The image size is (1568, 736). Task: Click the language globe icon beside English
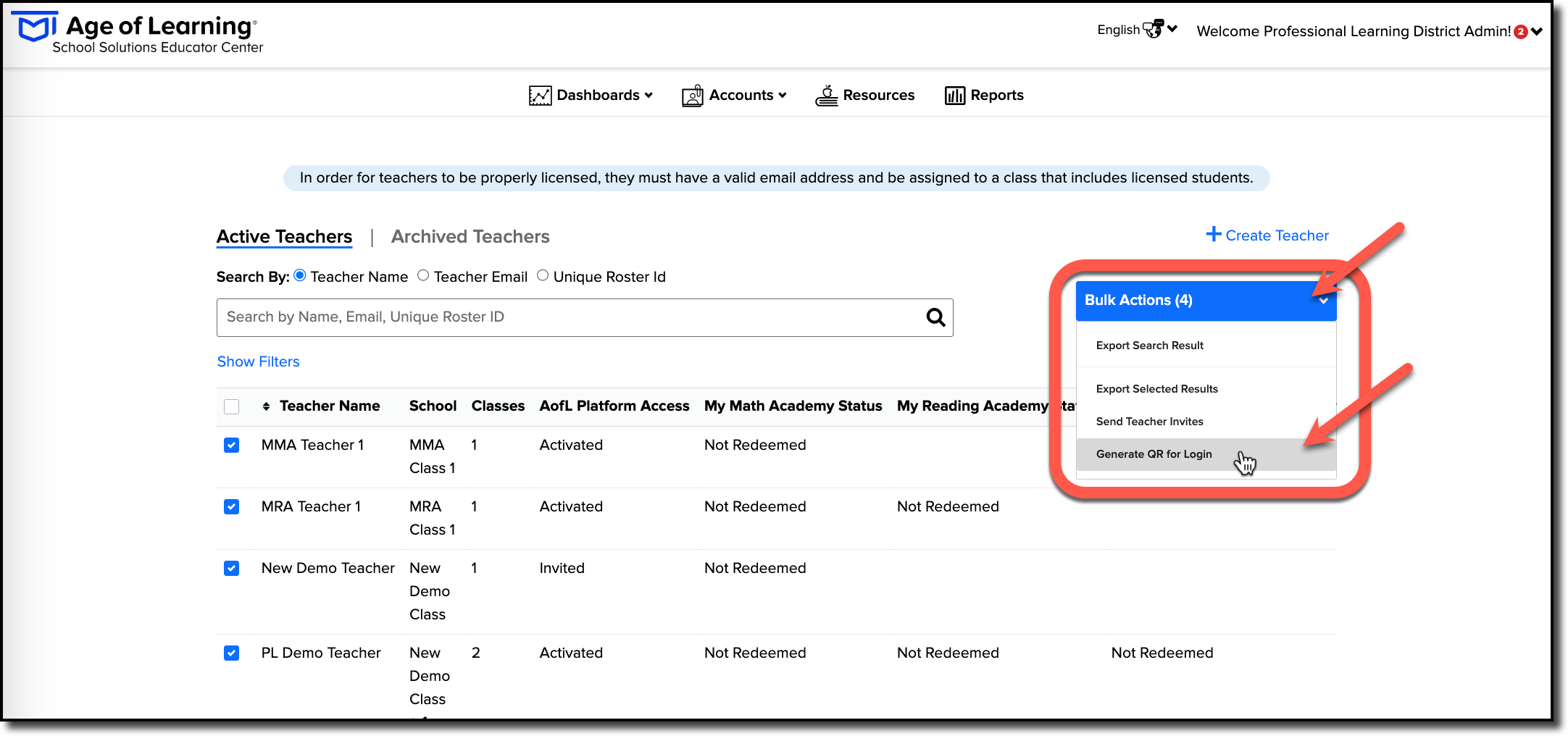pyautogui.click(x=1153, y=29)
